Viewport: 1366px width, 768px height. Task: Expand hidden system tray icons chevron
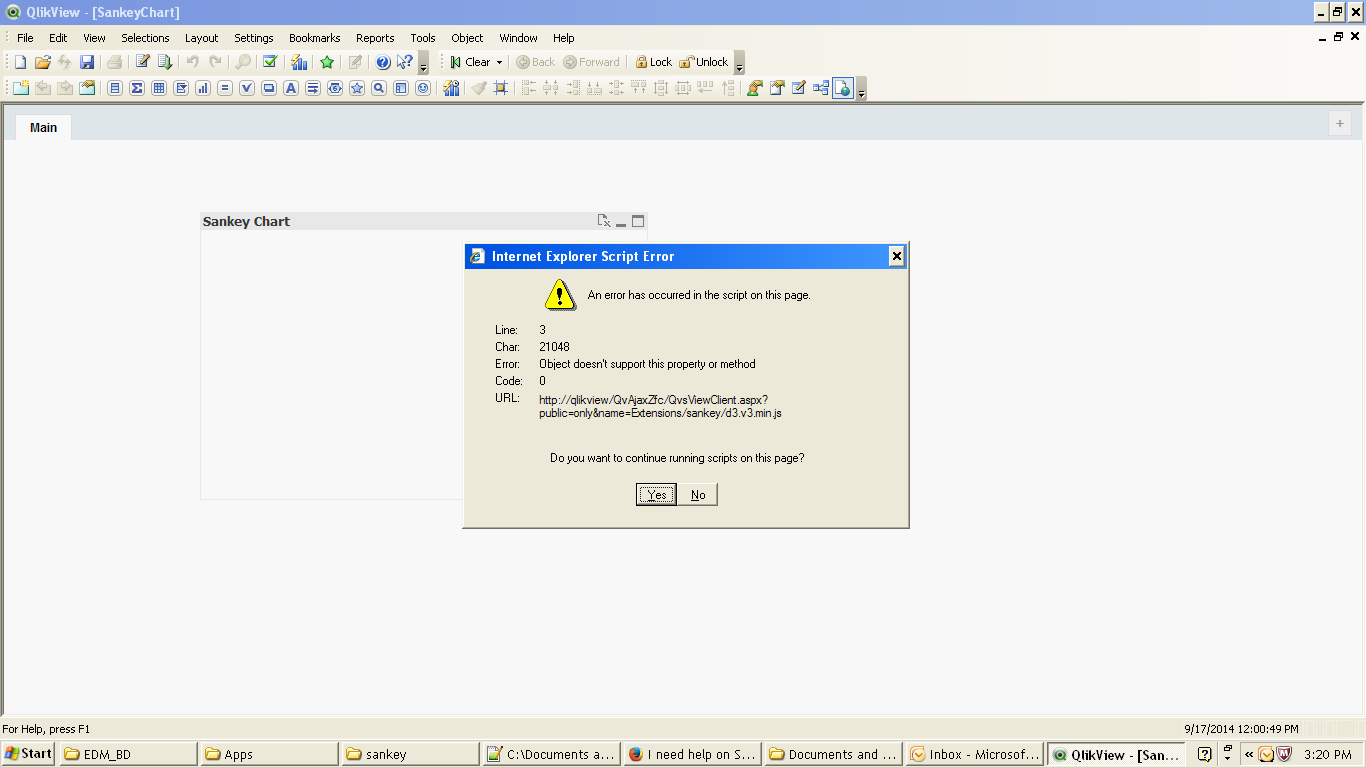coord(1249,754)
